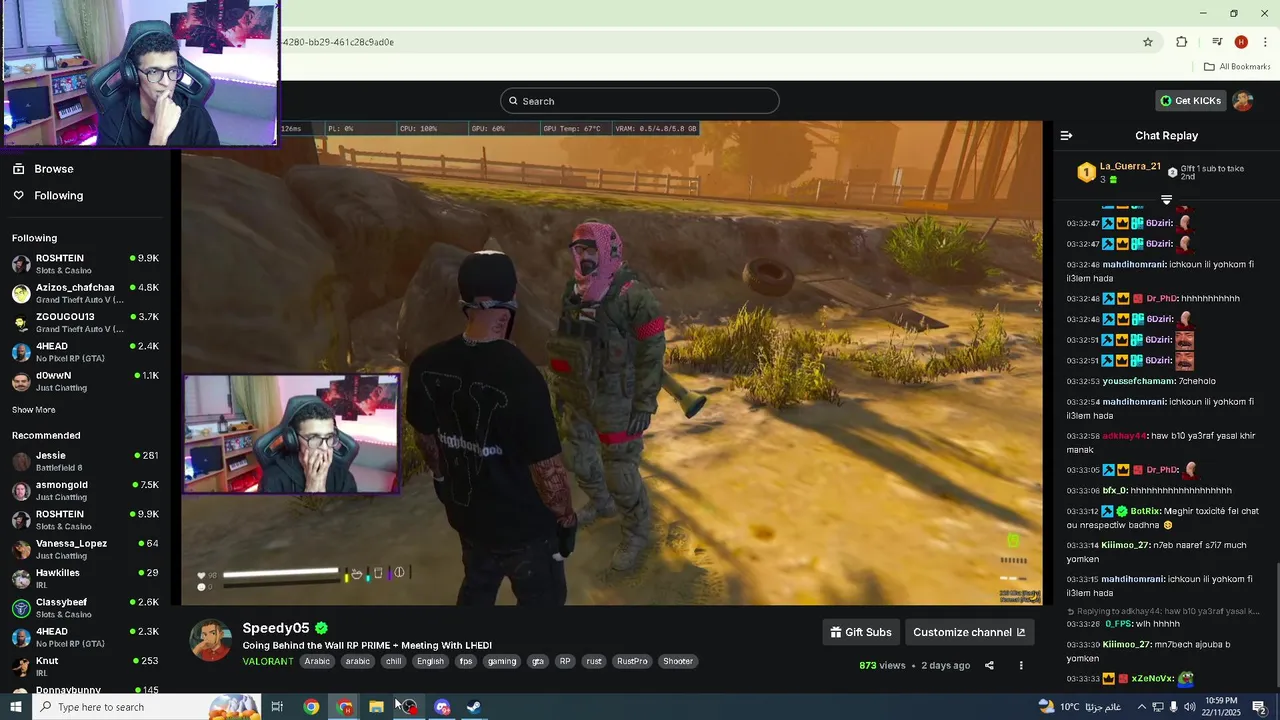The image size is (1280, 720).
Task: Click the Windows taskbar search box
Action: (148, 707)
